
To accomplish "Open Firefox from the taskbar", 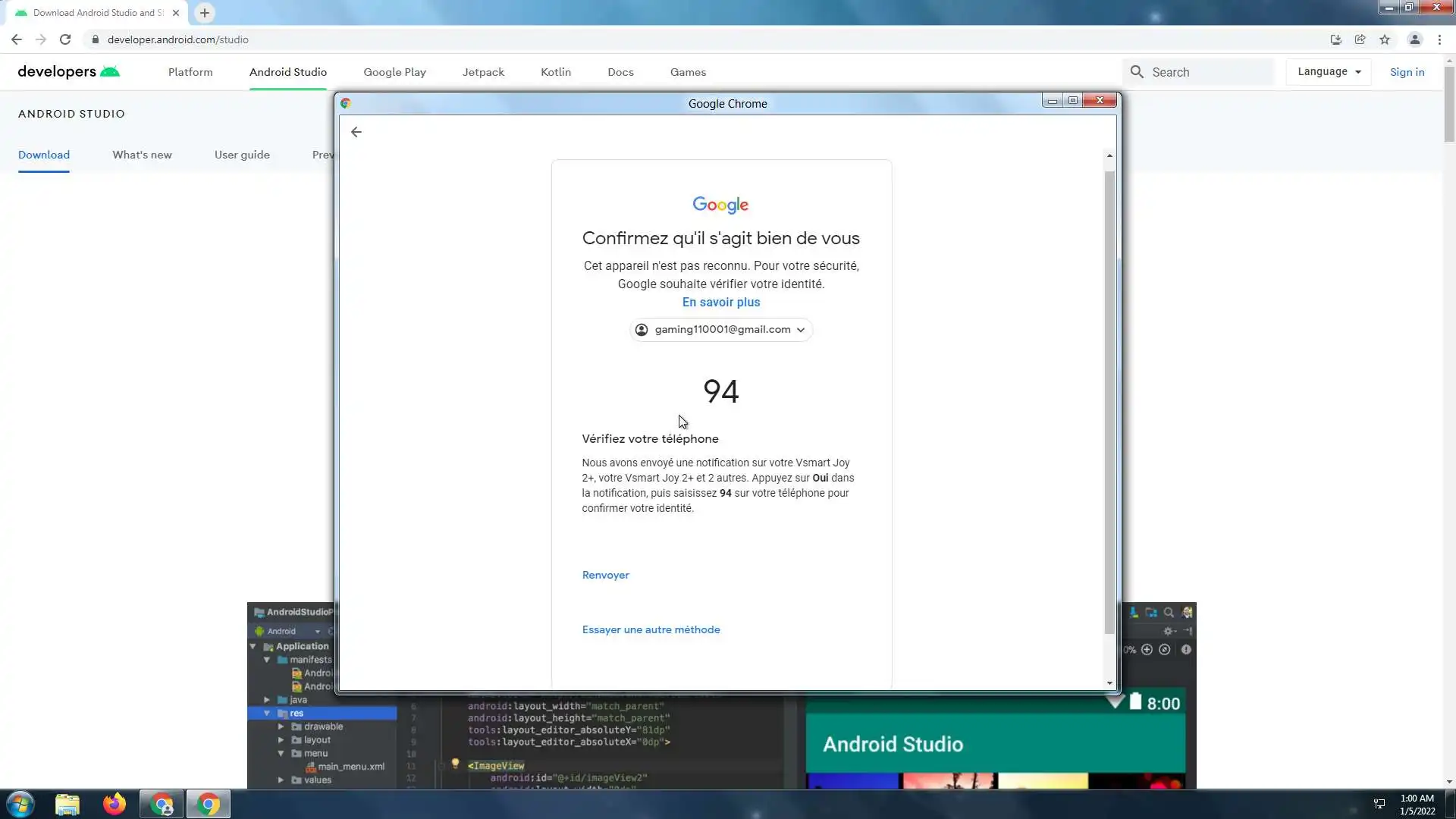I will [x=115, y=804].
